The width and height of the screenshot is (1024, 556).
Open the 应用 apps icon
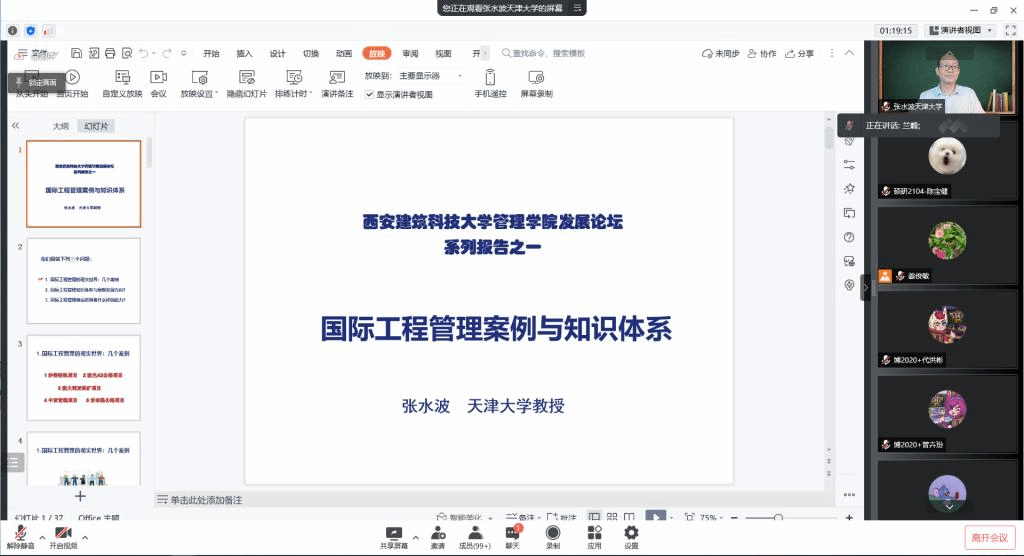pyautogui.click(x=594, y=533)
